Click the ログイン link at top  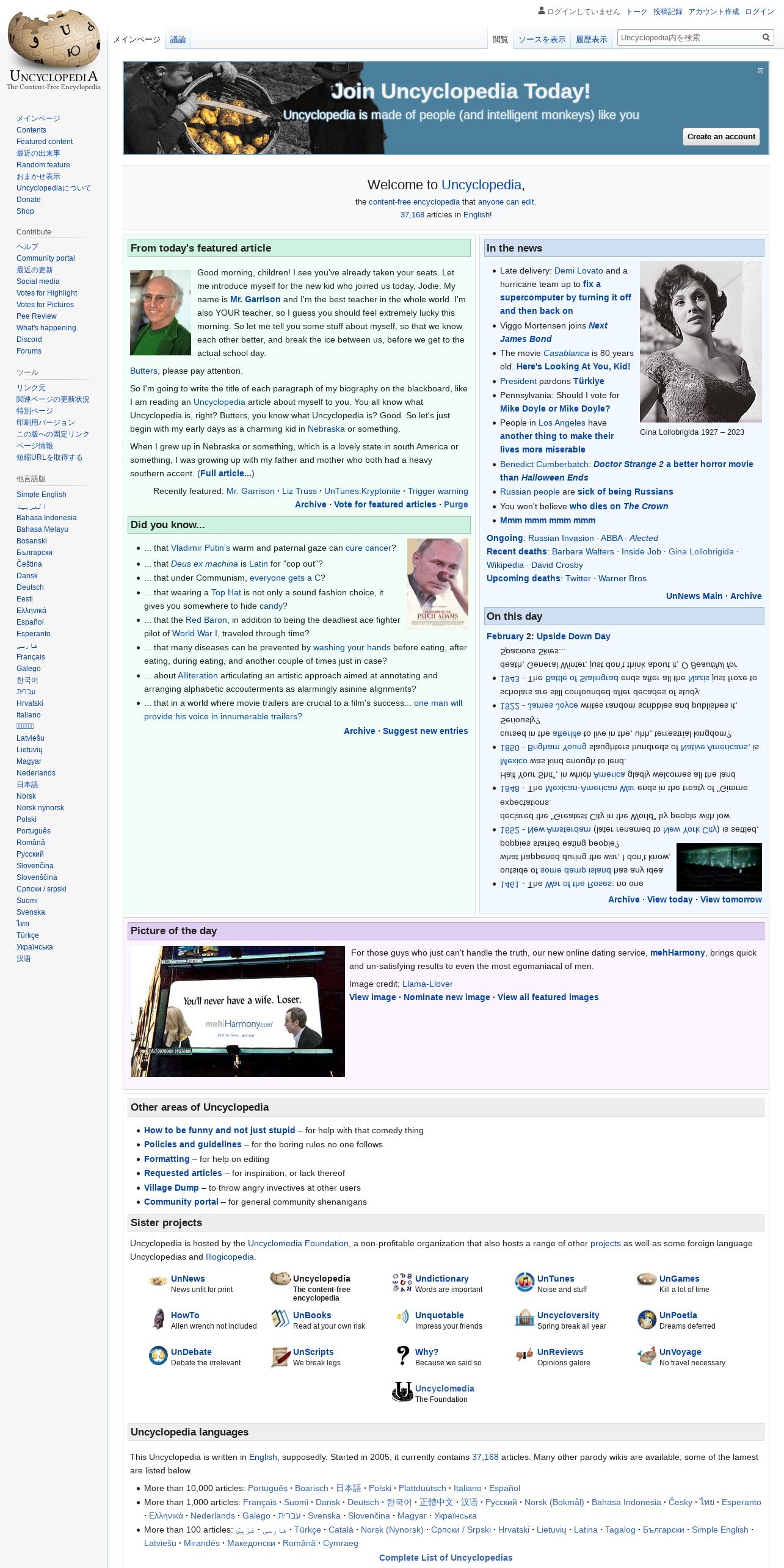click(760, 12)
